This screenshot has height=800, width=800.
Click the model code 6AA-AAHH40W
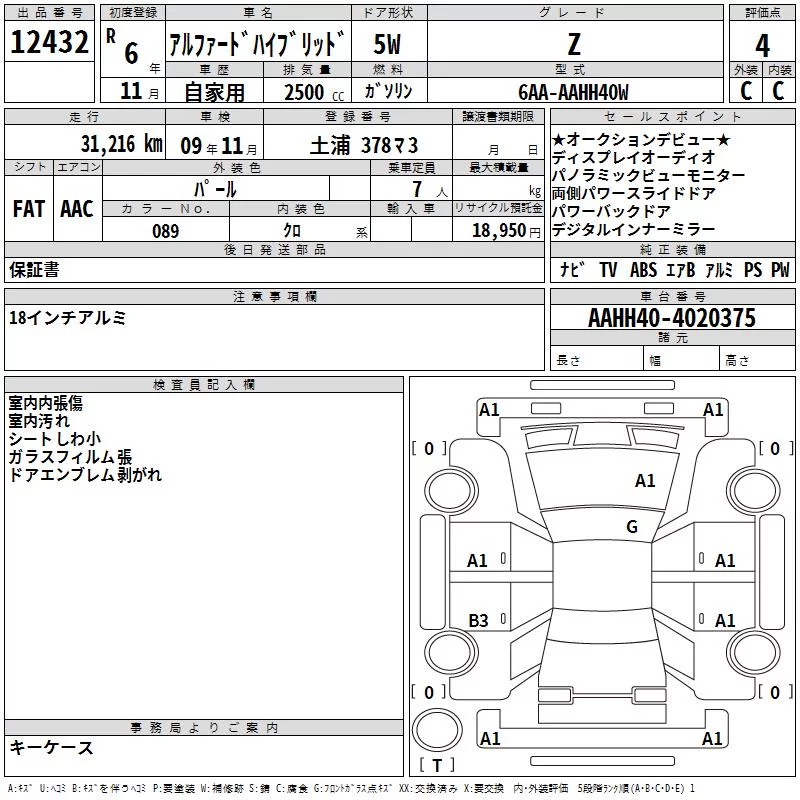tap(573, 92)
